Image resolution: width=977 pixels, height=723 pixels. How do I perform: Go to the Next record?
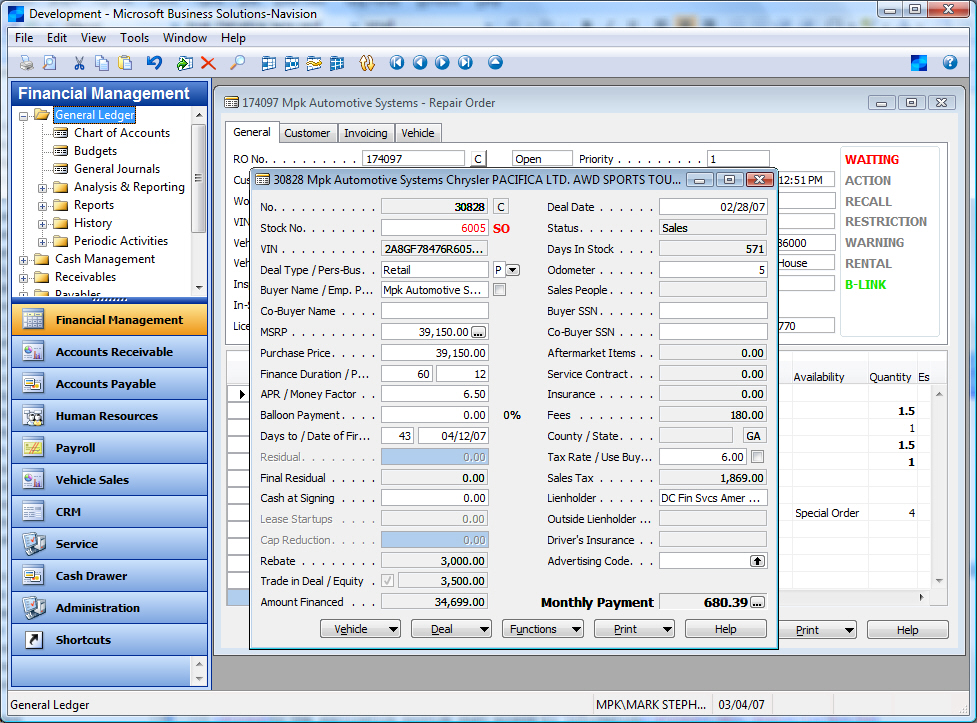(x=442, y=62)
